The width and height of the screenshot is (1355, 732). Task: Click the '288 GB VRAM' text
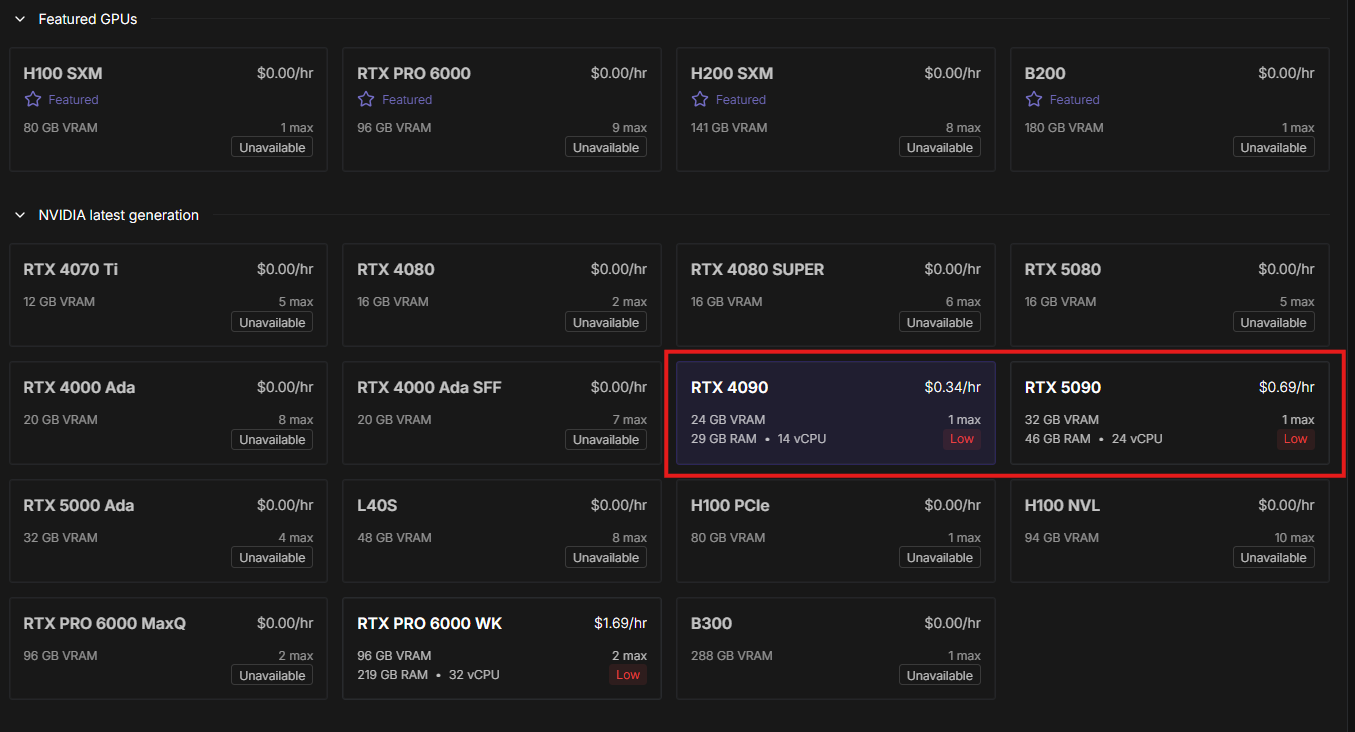tap(732, 655)
